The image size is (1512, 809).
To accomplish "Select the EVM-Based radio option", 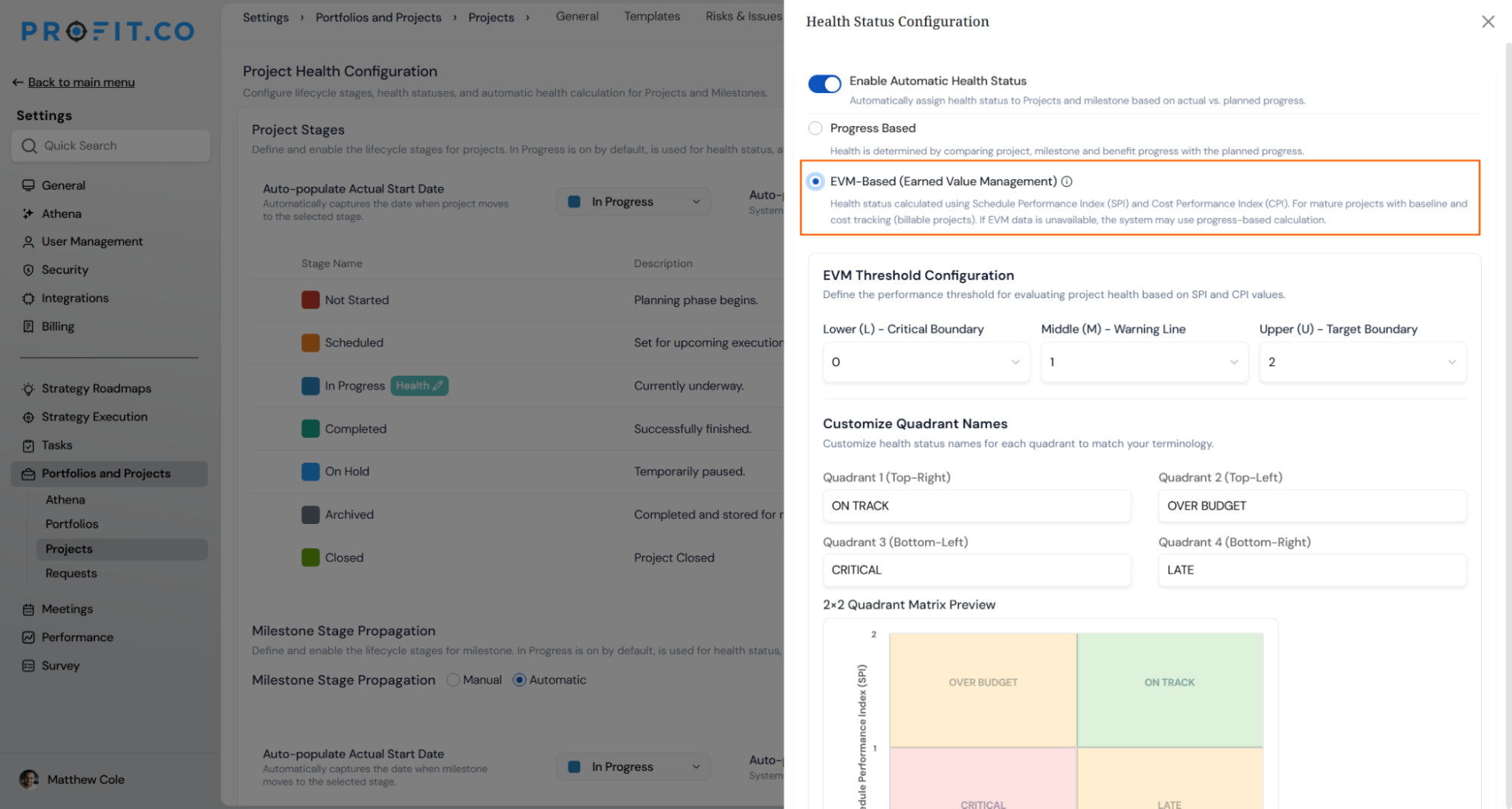I will point(815,181).
